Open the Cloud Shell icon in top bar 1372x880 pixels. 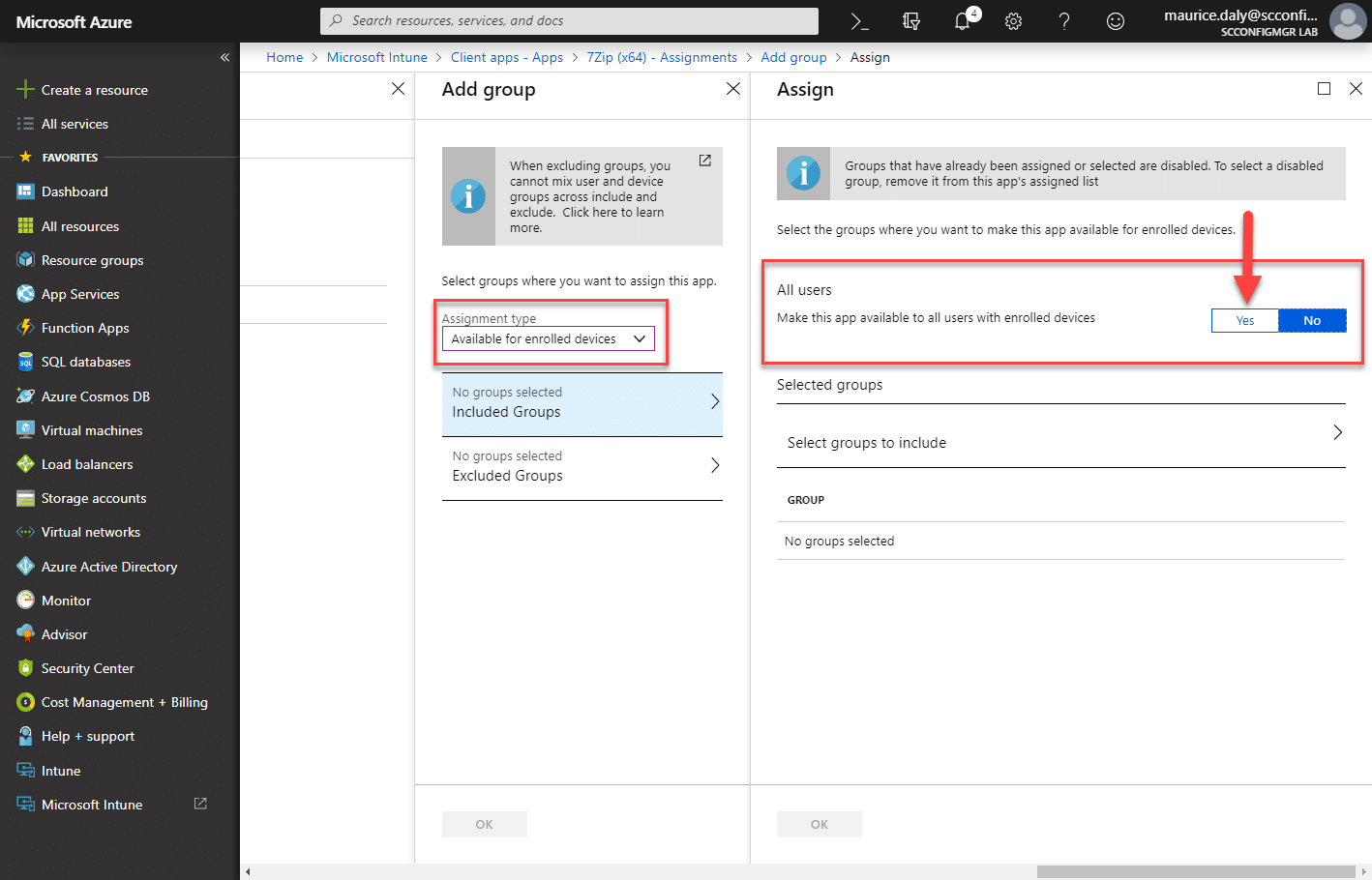click(x=858, y=21)
